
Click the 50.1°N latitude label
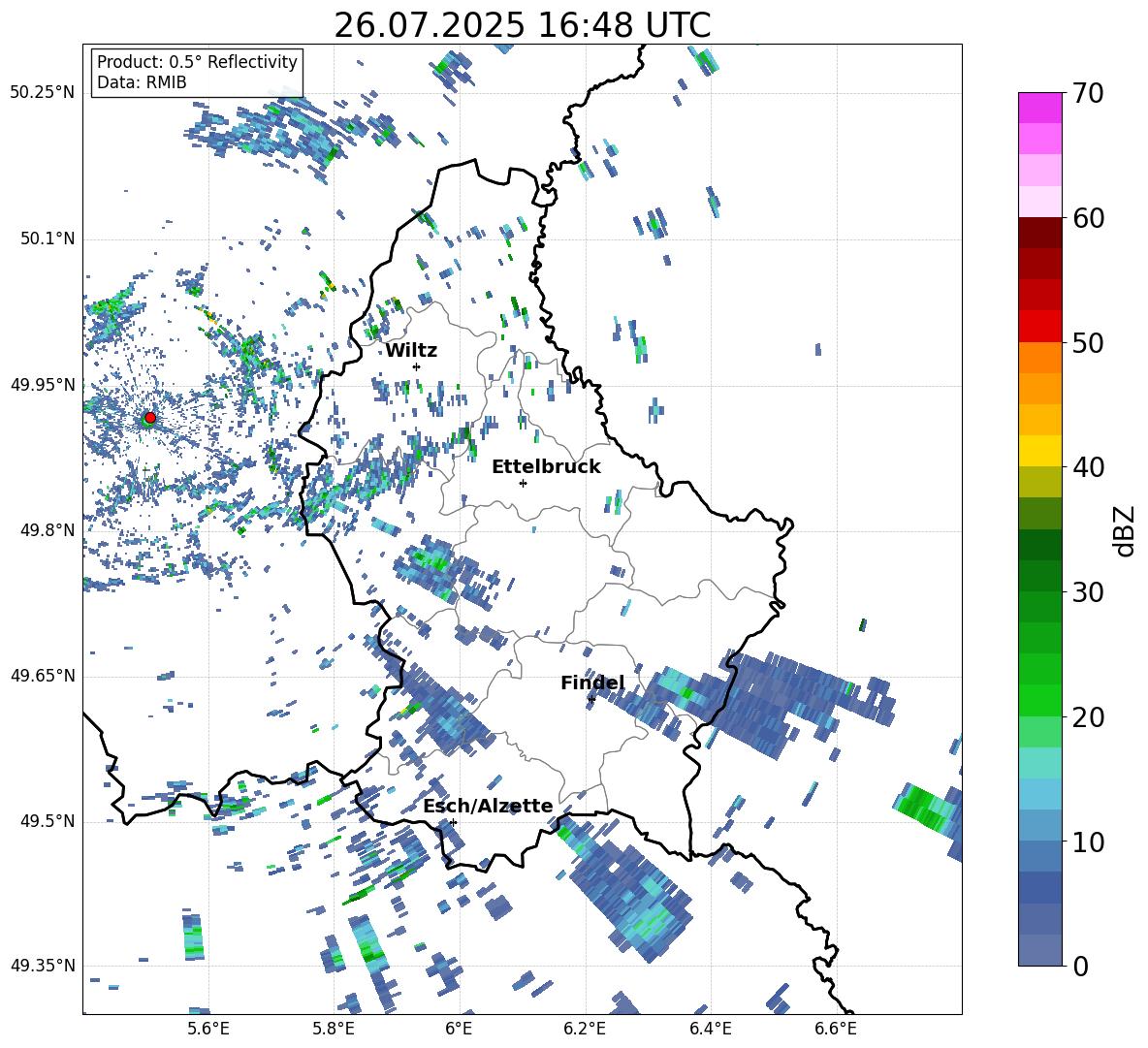tap(47, 238)
